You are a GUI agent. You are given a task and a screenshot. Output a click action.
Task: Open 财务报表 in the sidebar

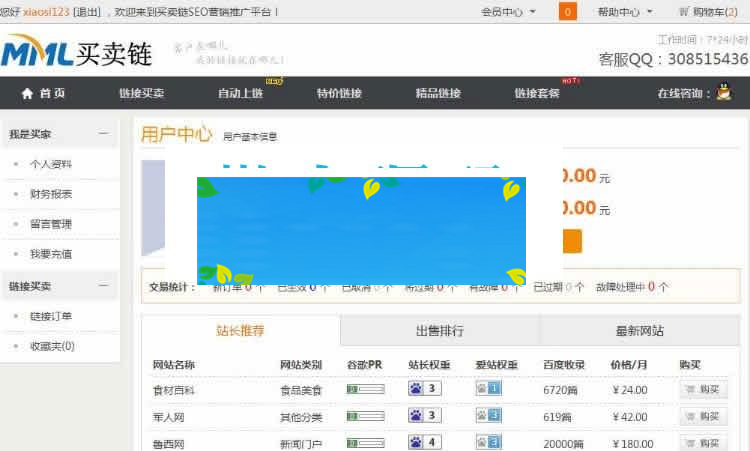tap(51, 194)
